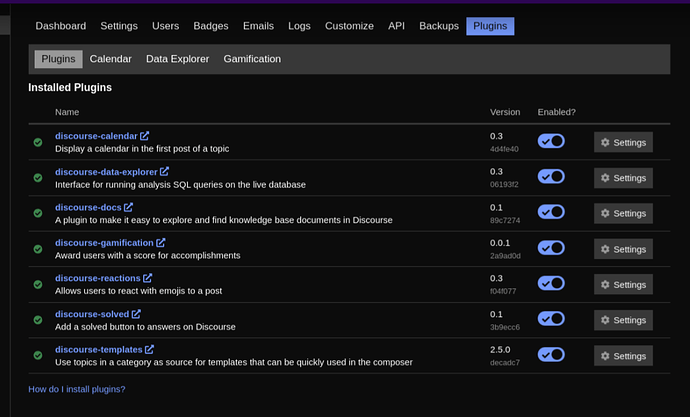
Task: Open Settings for discourse-gamification
Action: pos(623,249)
